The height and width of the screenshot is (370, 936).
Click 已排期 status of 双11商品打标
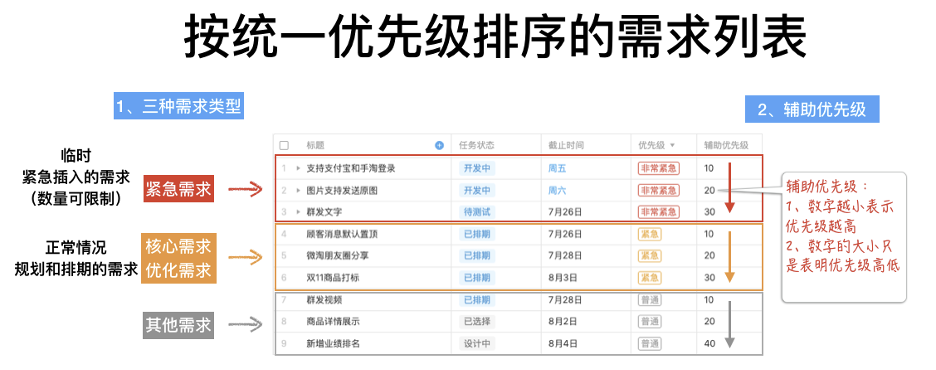[477, 278]
